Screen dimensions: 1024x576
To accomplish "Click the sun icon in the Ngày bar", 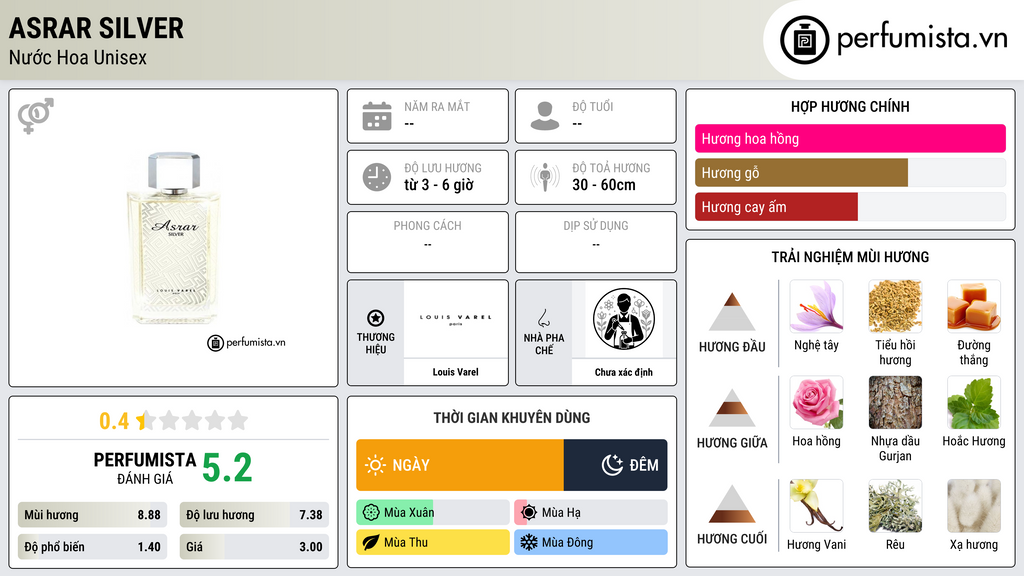I will tap(375, 465).
